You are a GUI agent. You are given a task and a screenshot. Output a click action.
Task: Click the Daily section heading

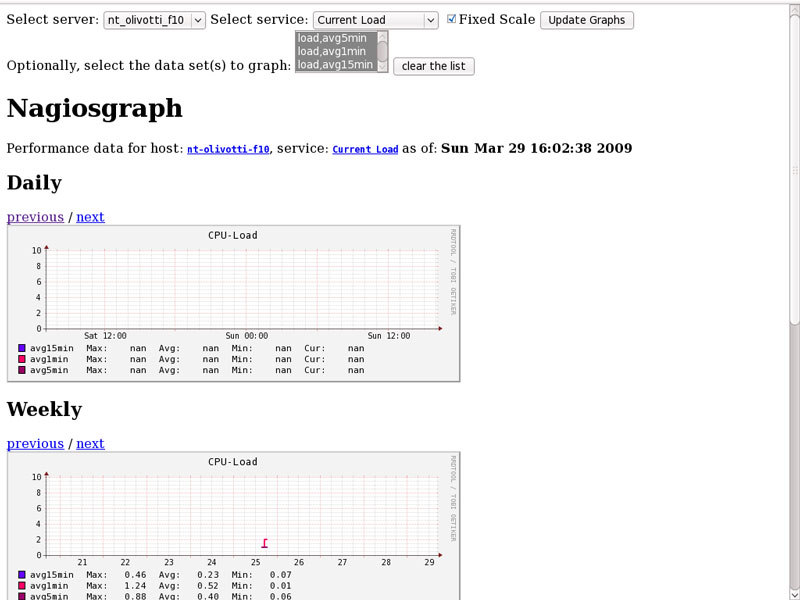34,183
